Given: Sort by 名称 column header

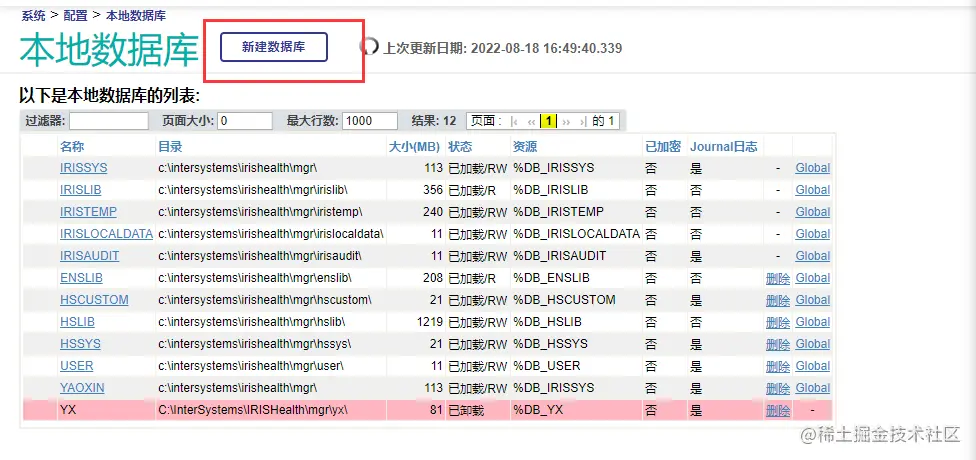Looking at the screenshot, I should (72, 147).
